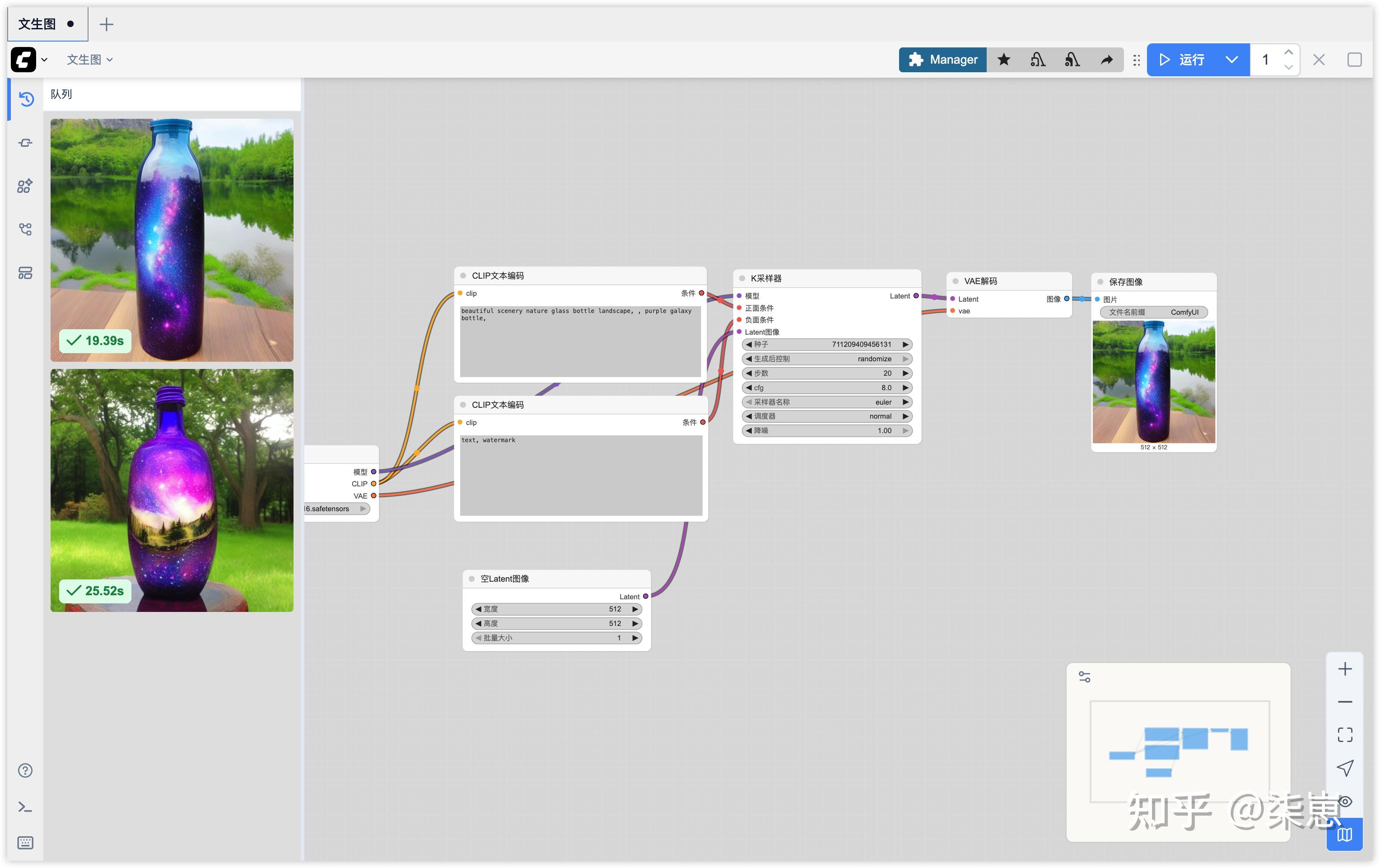
Task: Add a new workflow tab
Action: point(106,24)
